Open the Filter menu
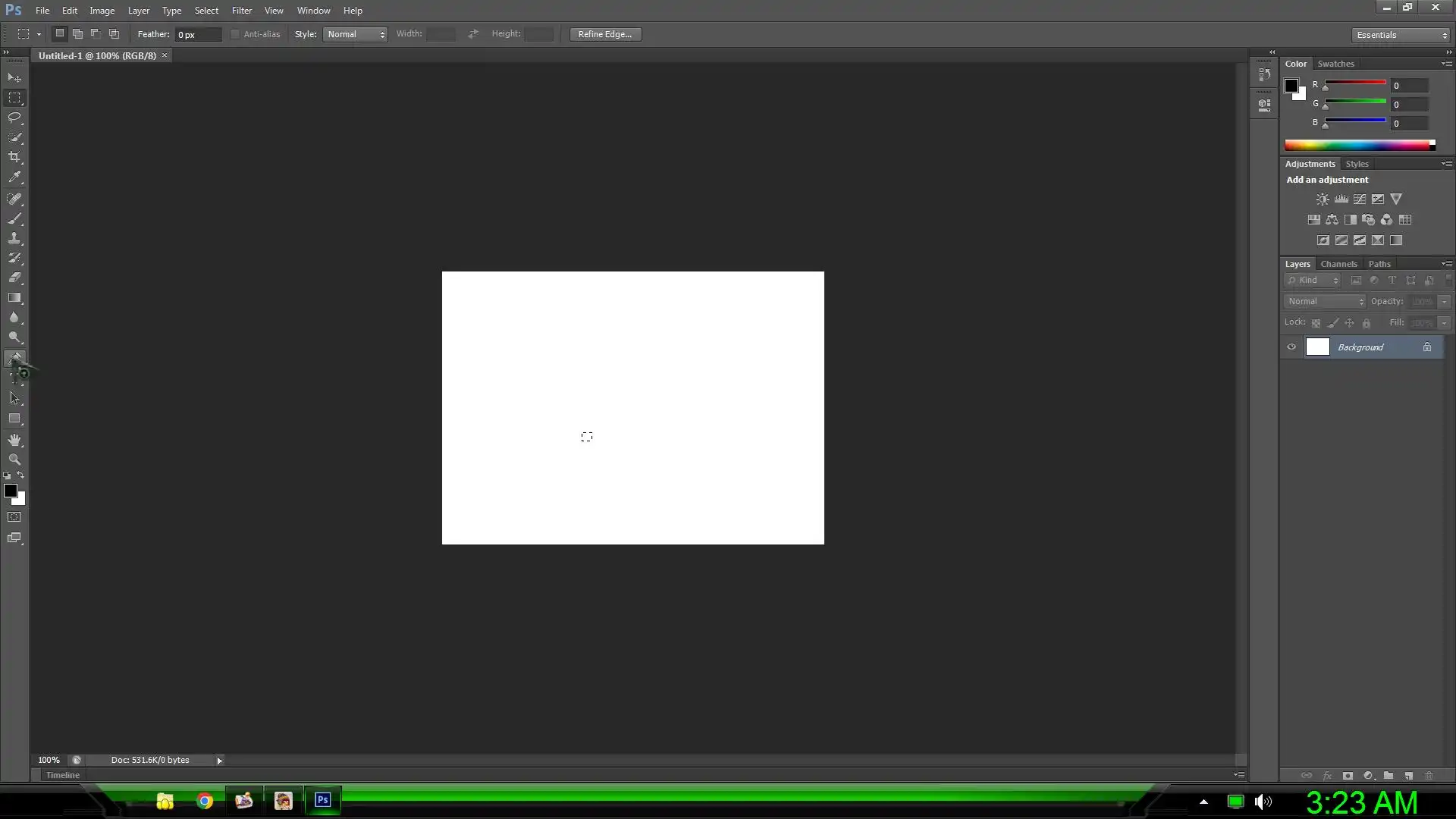Screen dimensions: 1456x819 (241, 11)
